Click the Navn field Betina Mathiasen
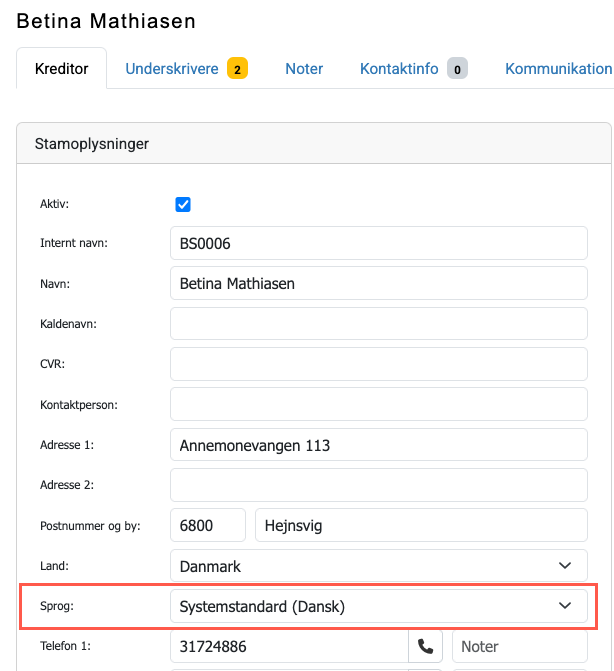The width and height of the screenshot is (614, 671). [379, 283]
